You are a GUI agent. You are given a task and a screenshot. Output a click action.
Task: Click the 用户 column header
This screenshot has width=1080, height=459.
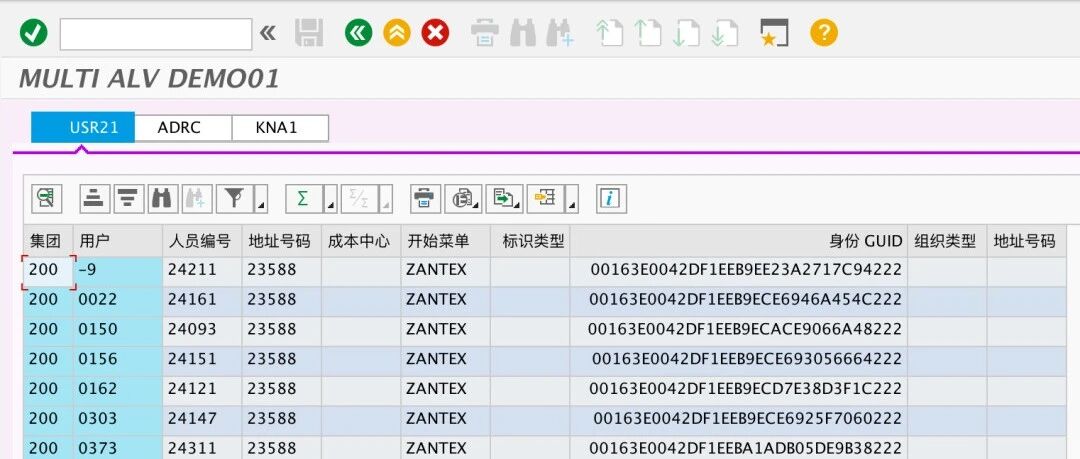pos(118,241)
